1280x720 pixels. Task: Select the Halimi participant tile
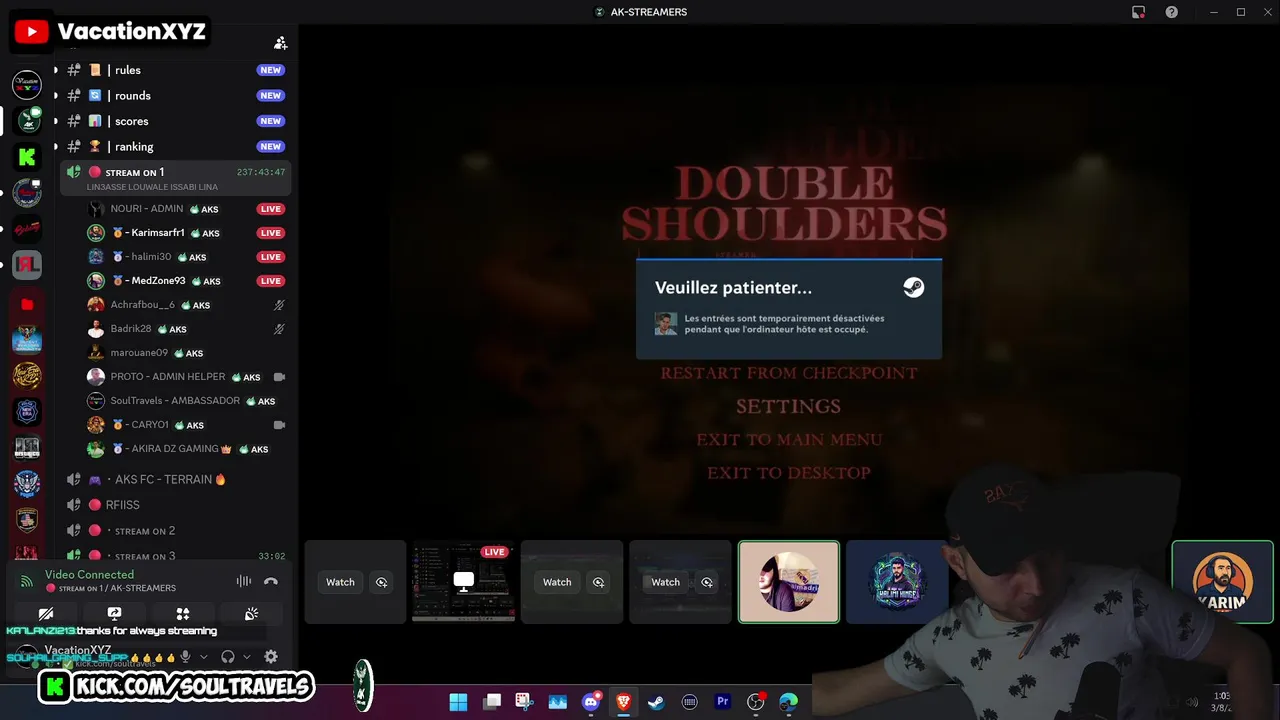pos(897,582)
